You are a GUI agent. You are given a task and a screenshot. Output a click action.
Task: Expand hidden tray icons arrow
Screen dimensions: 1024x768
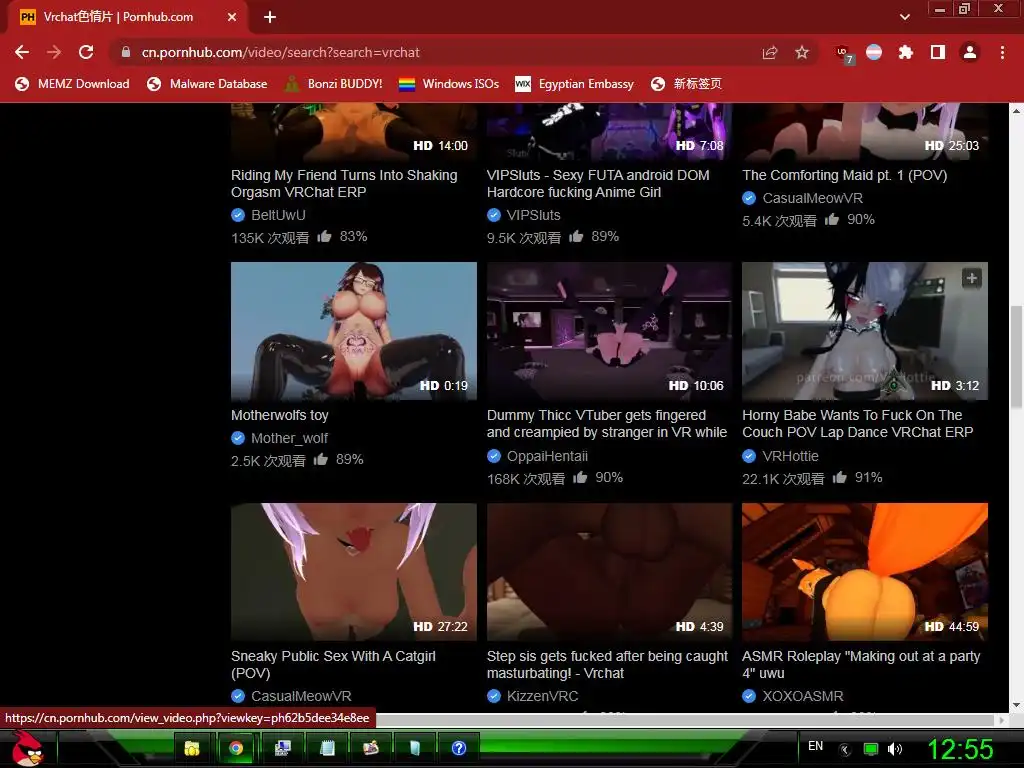point(844,750)
